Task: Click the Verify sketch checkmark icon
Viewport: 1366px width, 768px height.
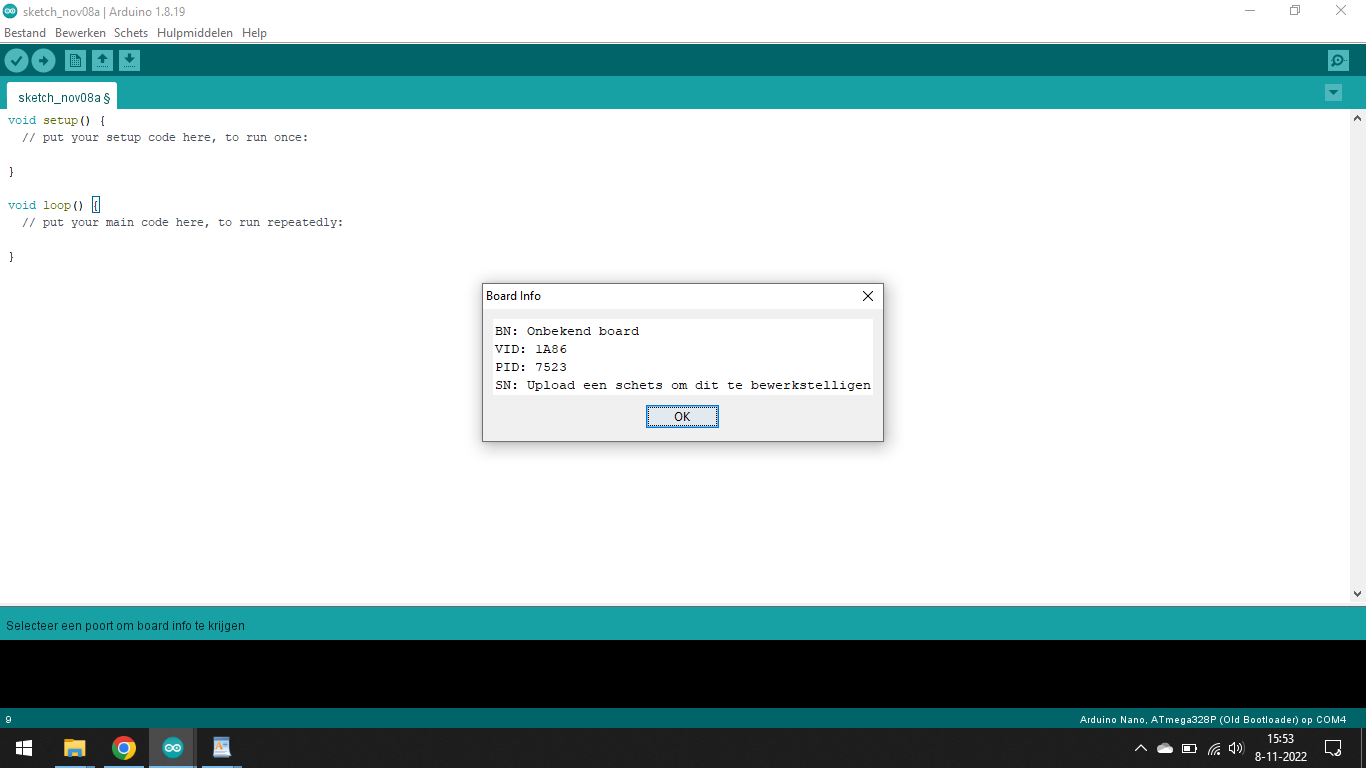Action: coord(16,61)
